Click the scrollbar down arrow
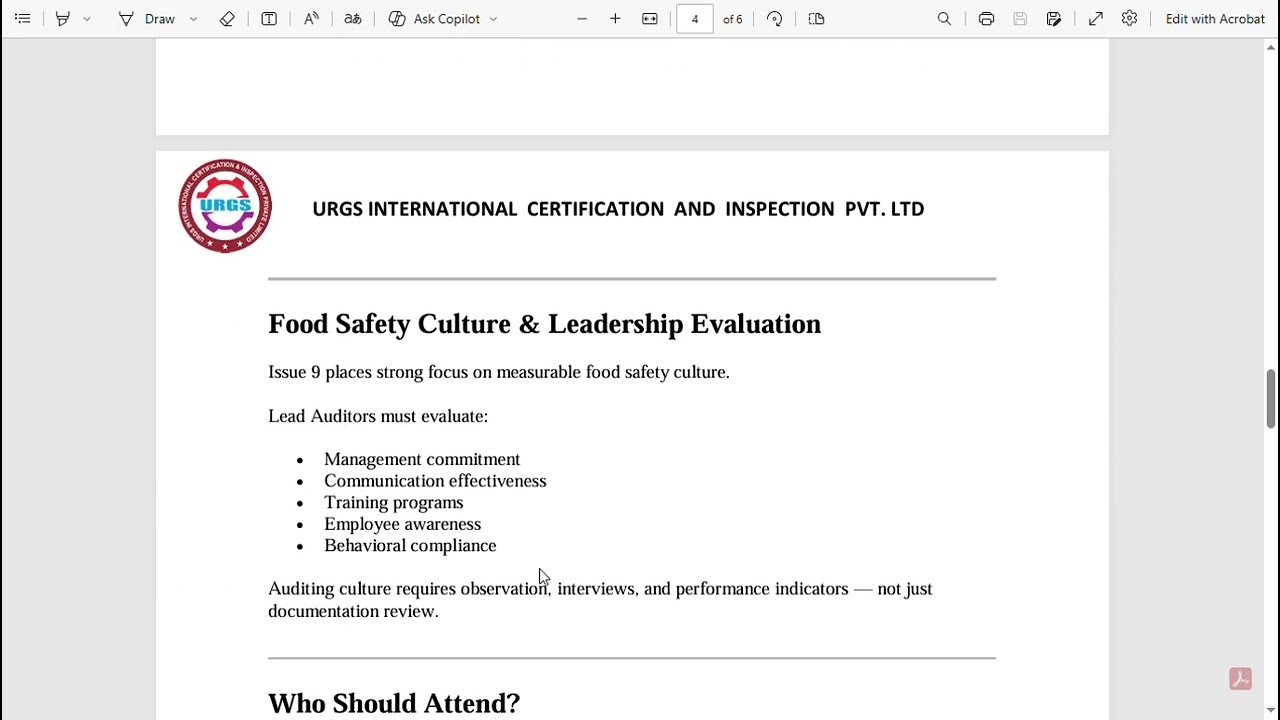This screenshot has width=1280, height=720. pos(1271,711)
